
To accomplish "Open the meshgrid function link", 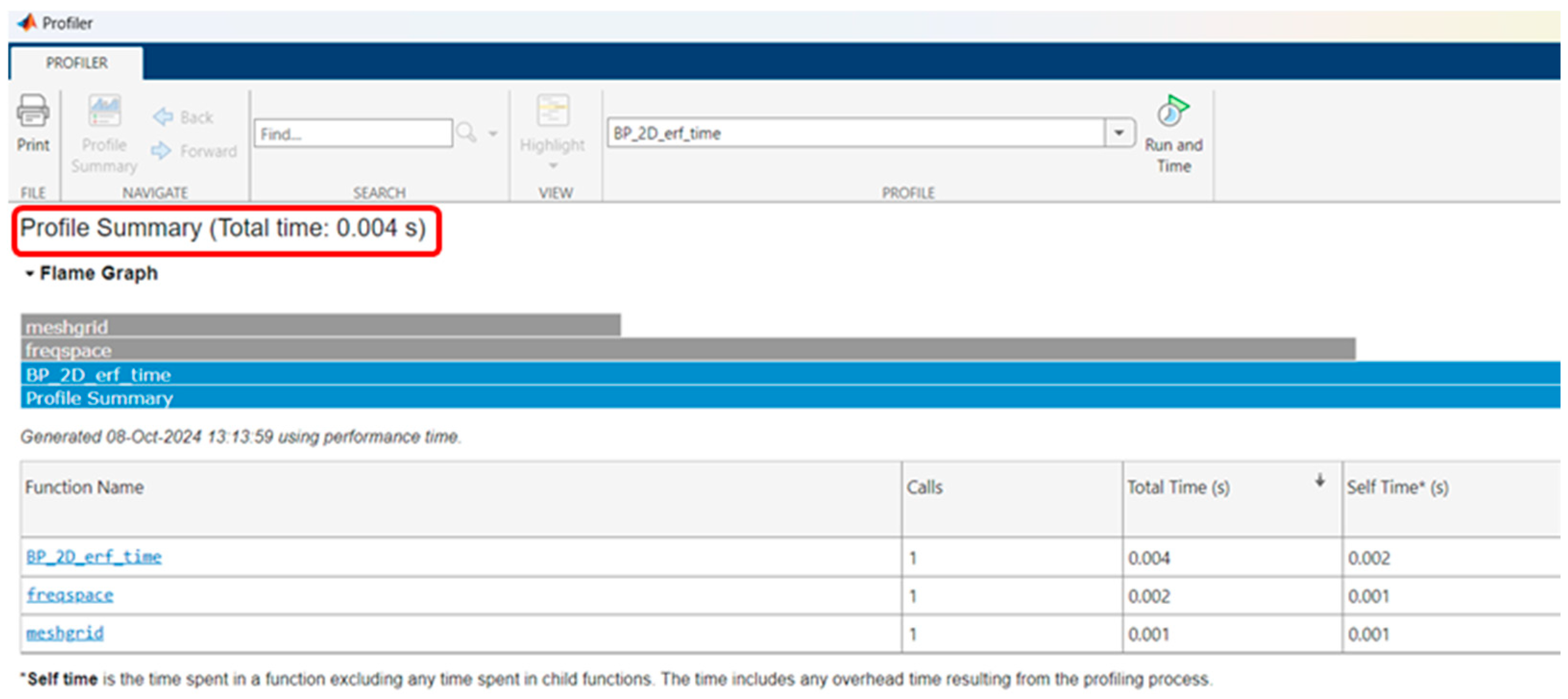I will click(64, 633).
